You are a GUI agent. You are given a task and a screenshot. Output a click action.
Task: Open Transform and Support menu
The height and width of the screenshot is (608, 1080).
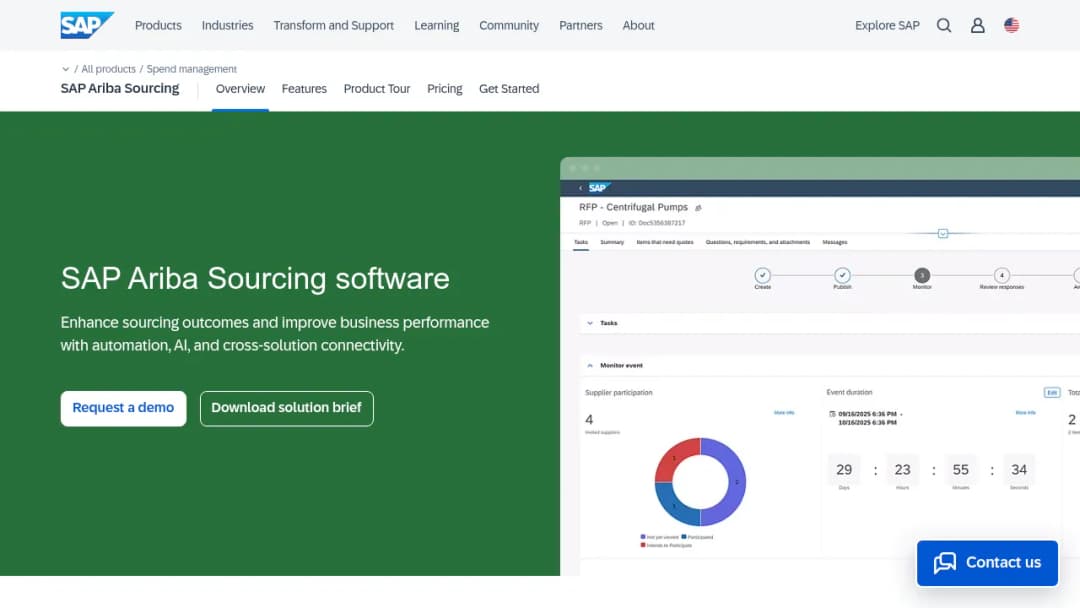pyautogui.click(x=333, y=25)
